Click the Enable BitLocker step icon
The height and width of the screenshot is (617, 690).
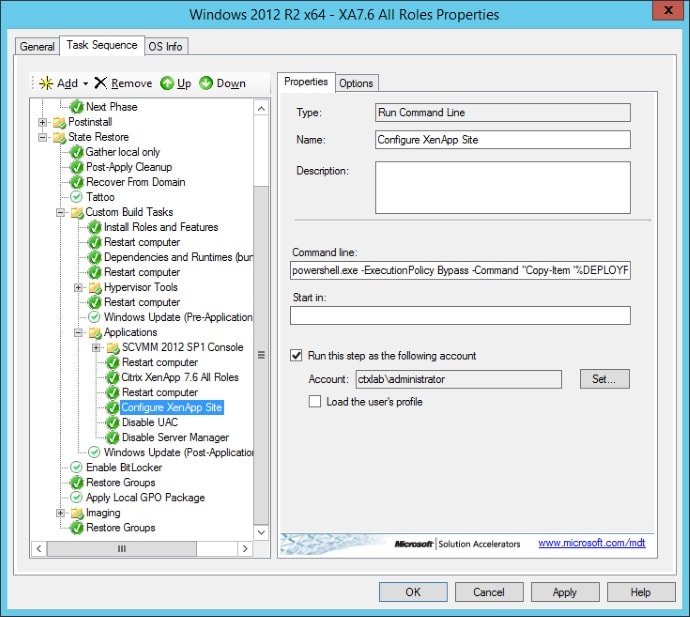pyautogui.click(x=77, y=467)
